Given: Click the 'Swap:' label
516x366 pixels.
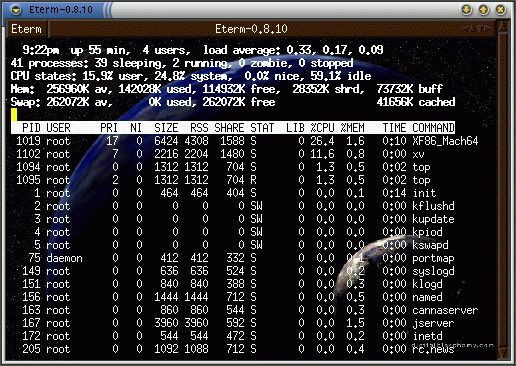Looking at the screenshot, I should pyautogui.click(x=25, y=102).
